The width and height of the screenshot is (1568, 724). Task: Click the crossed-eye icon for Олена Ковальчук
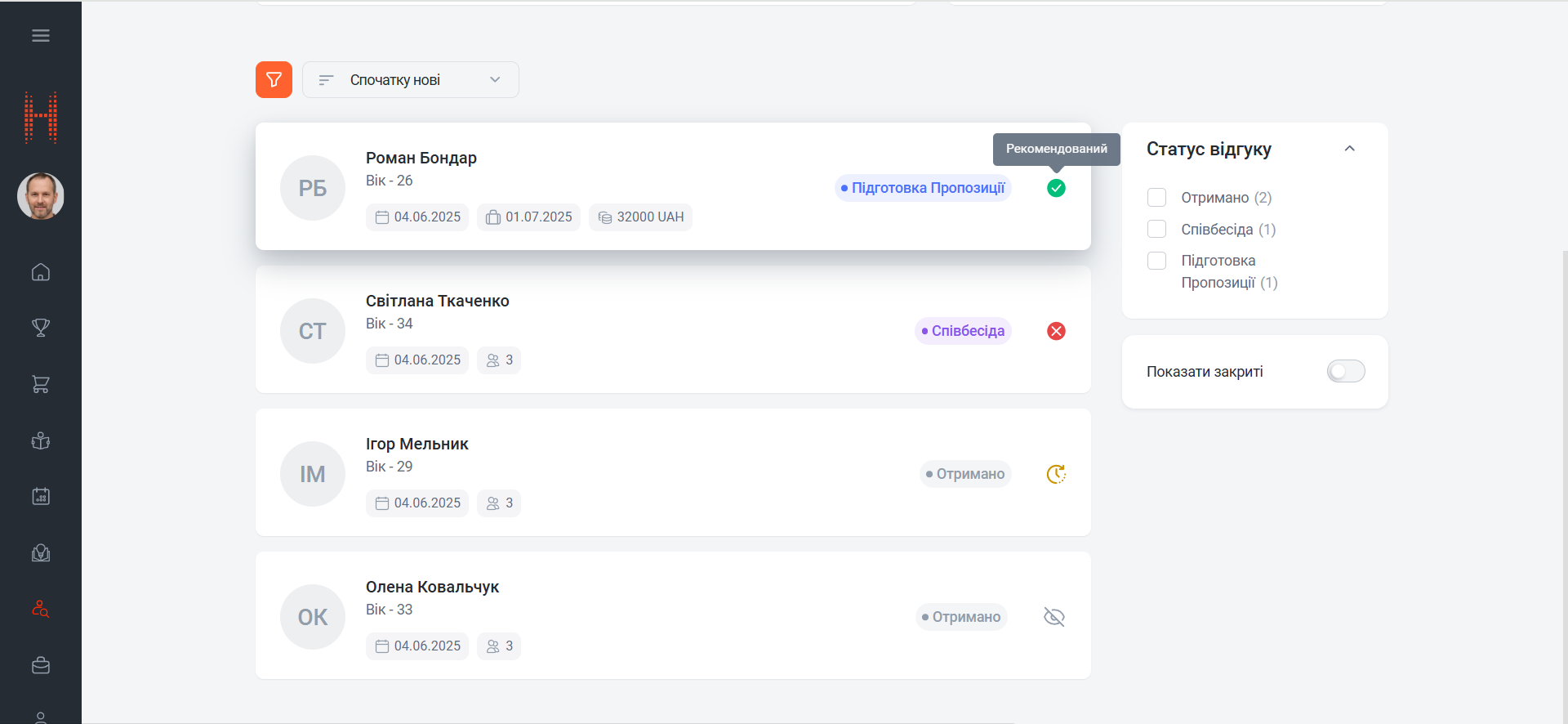[x=1054, y=617]
